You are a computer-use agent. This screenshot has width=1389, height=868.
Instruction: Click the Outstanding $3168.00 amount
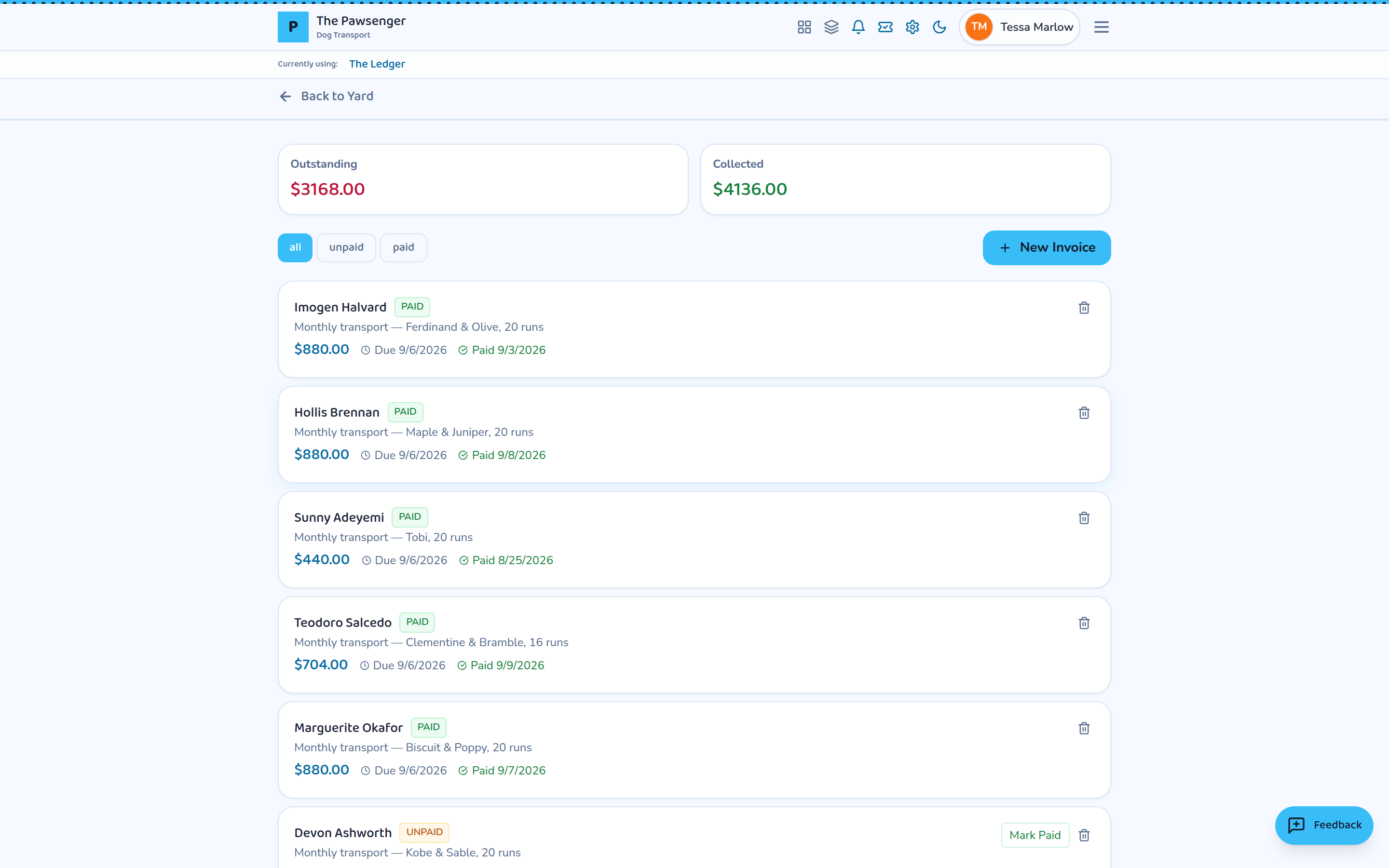327,189
